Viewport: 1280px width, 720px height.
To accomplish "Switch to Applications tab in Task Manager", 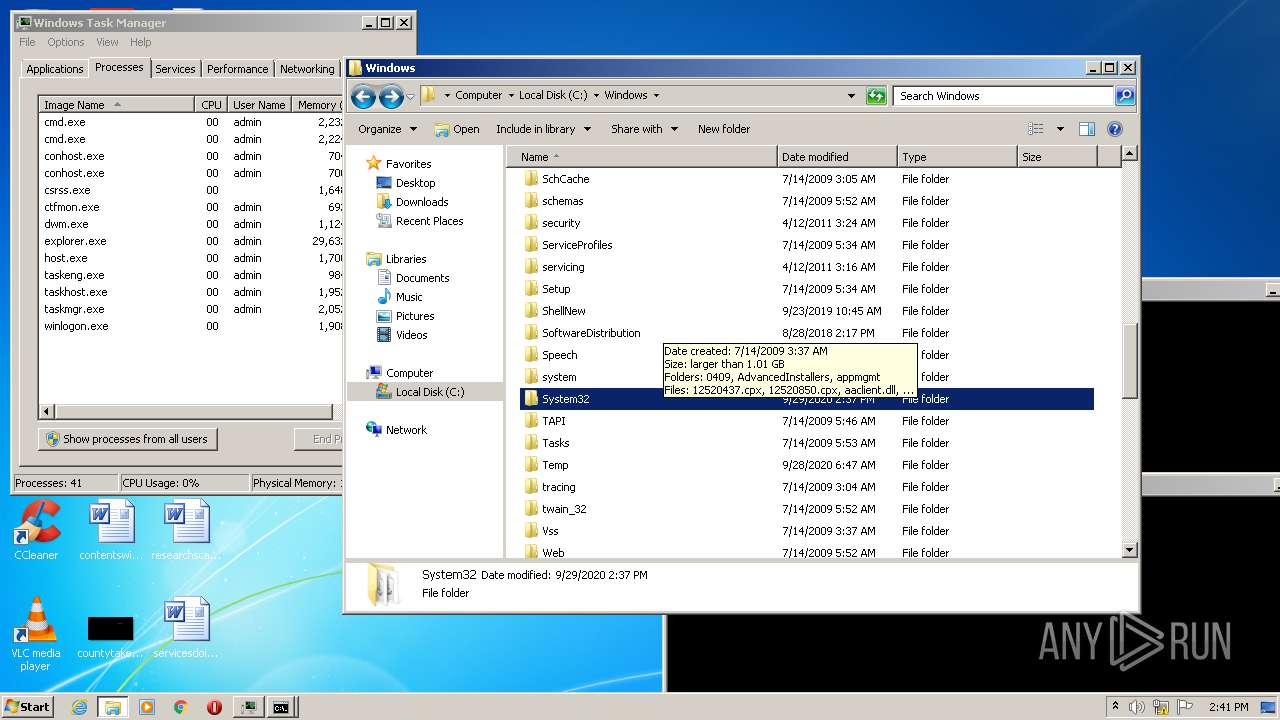I will 55,69.
